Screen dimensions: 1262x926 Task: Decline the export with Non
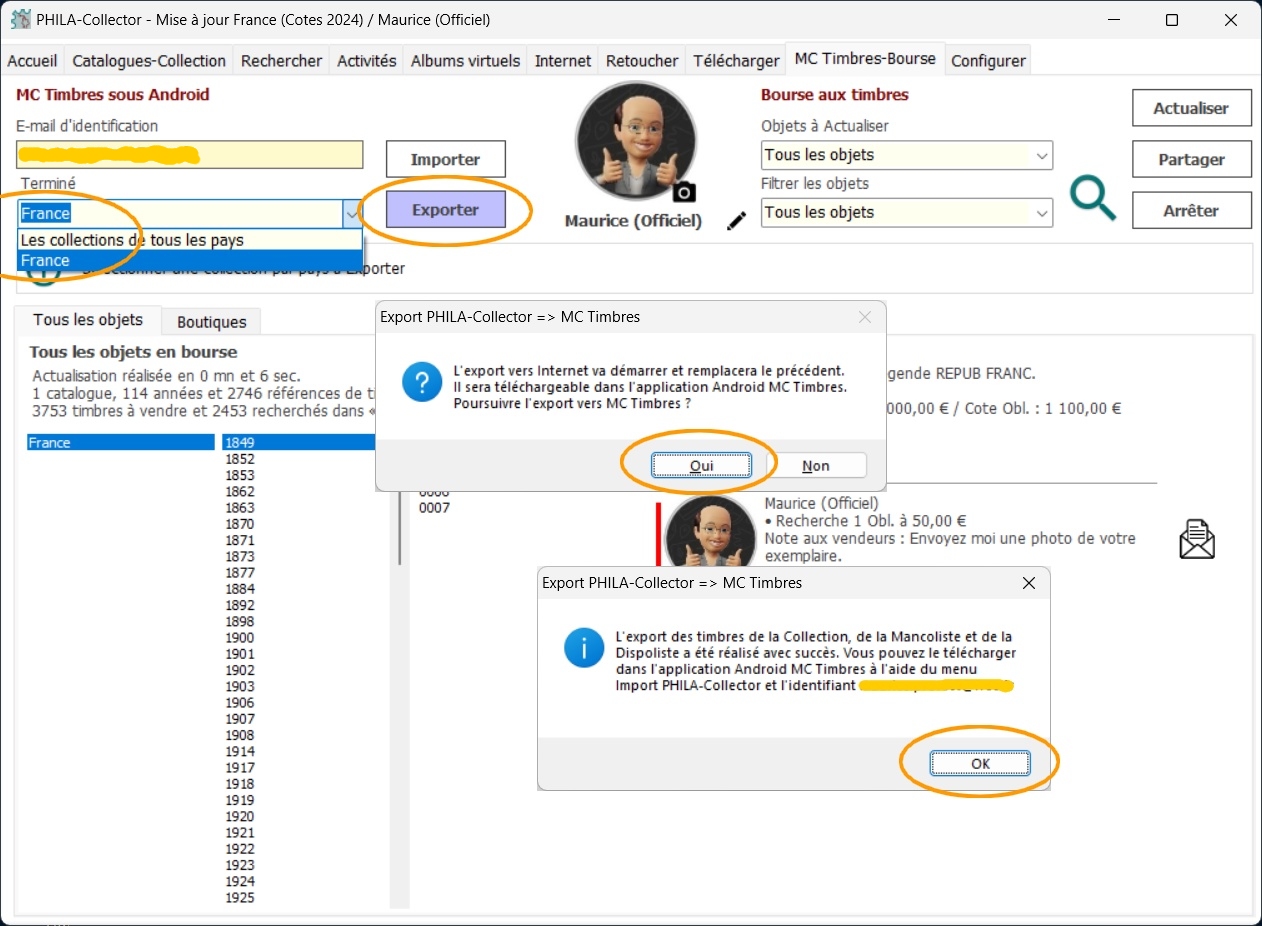click(816, 466)
